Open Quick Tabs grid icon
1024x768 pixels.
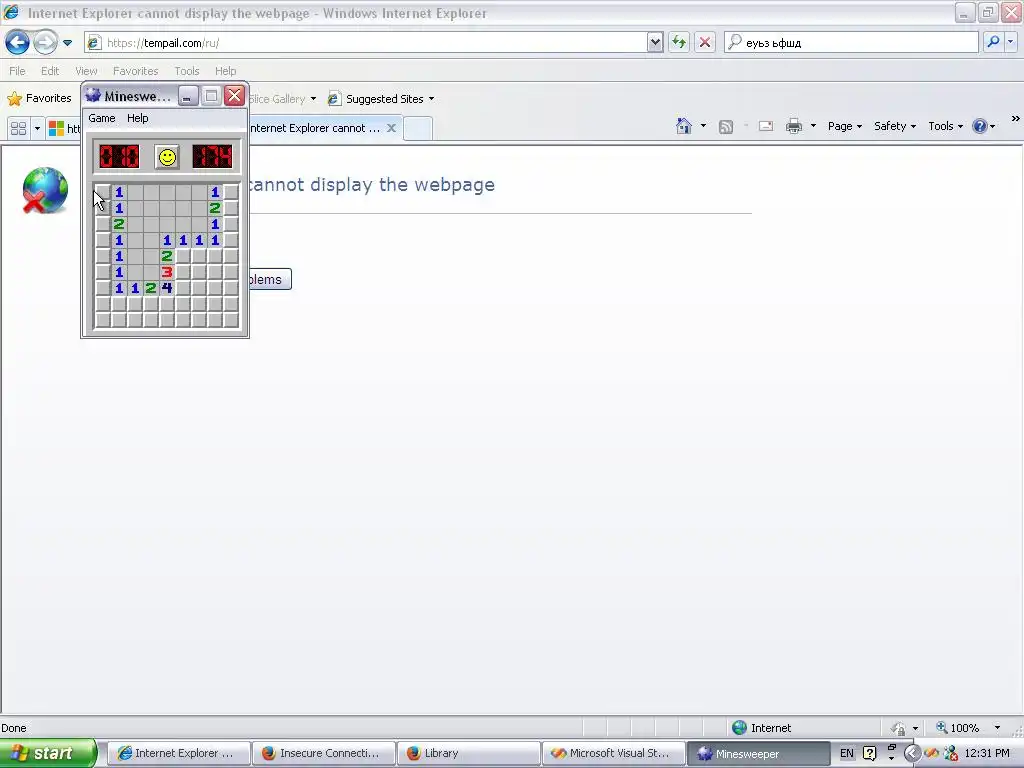(x=18, y=128)
